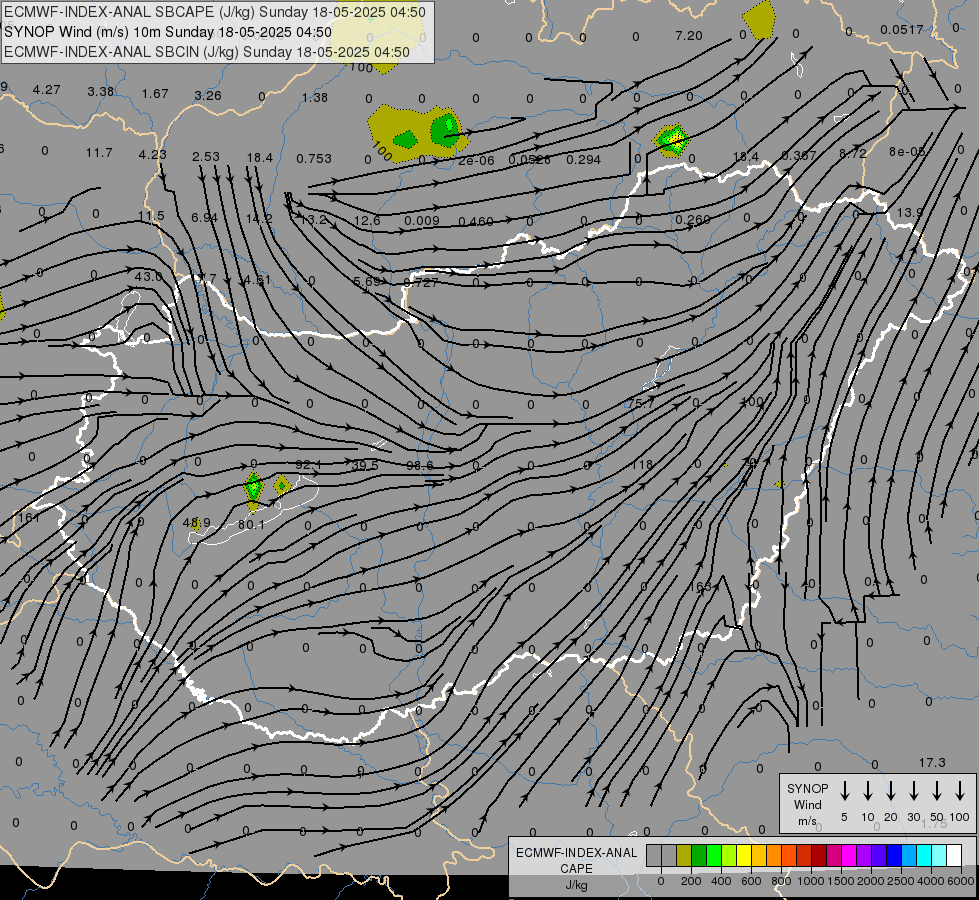Viewport: 979px width, 900px height.
Task: Click the map value 75.7
Action: 641,404
